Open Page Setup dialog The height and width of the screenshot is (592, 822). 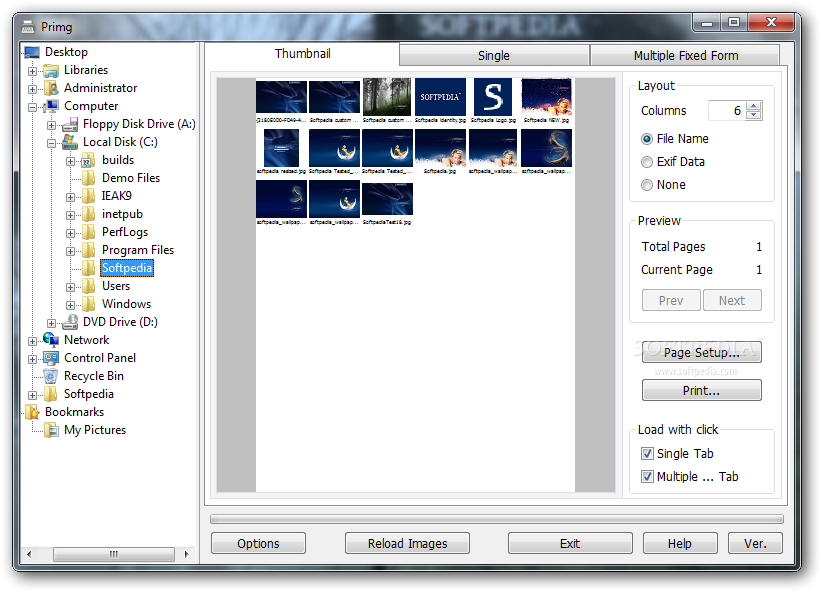[x=701, y=352]
